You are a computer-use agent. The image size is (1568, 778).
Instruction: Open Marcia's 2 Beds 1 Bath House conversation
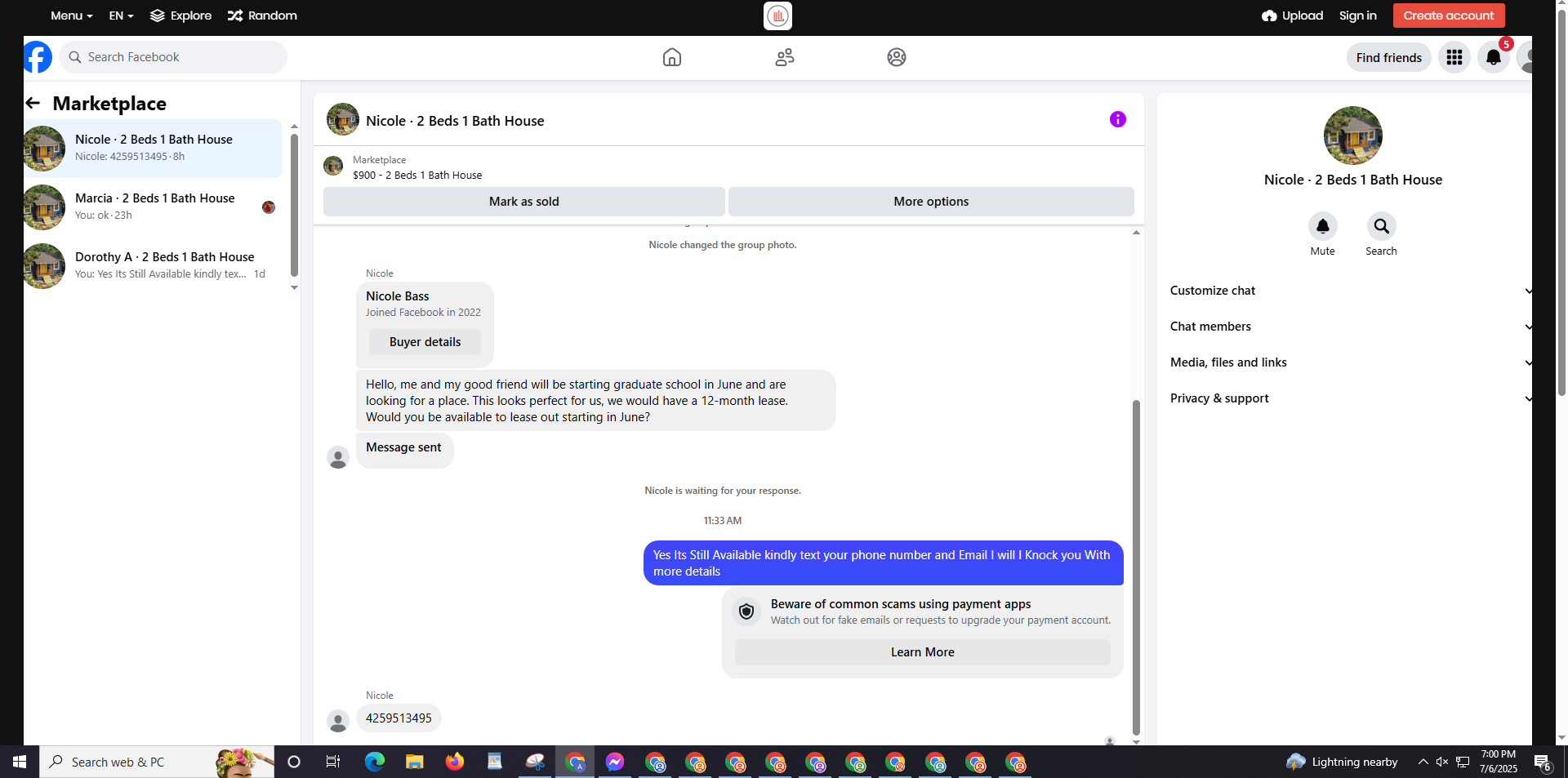tap(153, 207)
